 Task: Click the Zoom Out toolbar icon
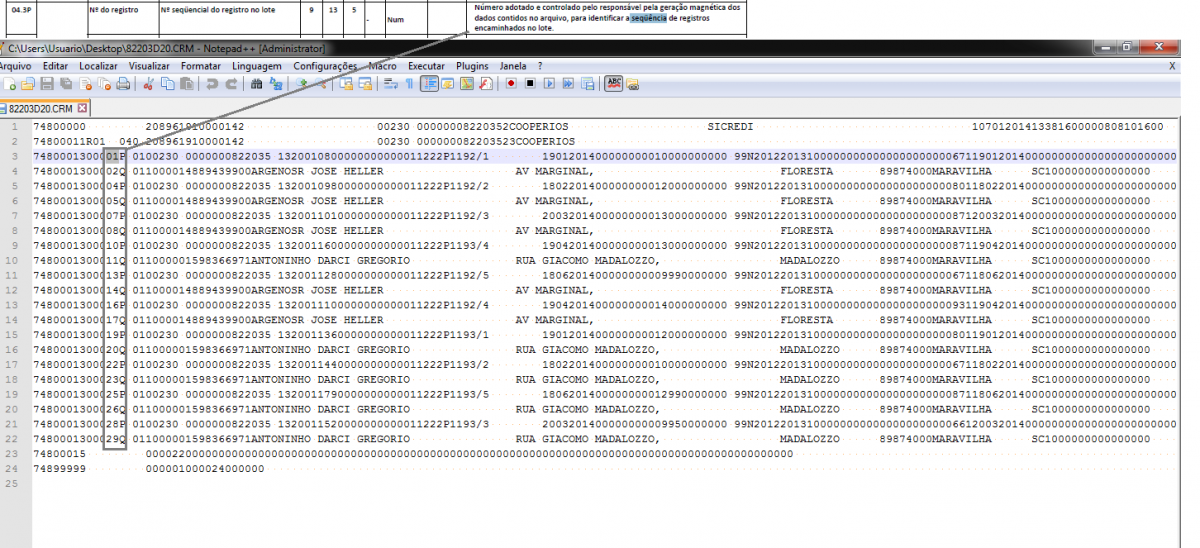pyautogui.click(x=321, y=83)
